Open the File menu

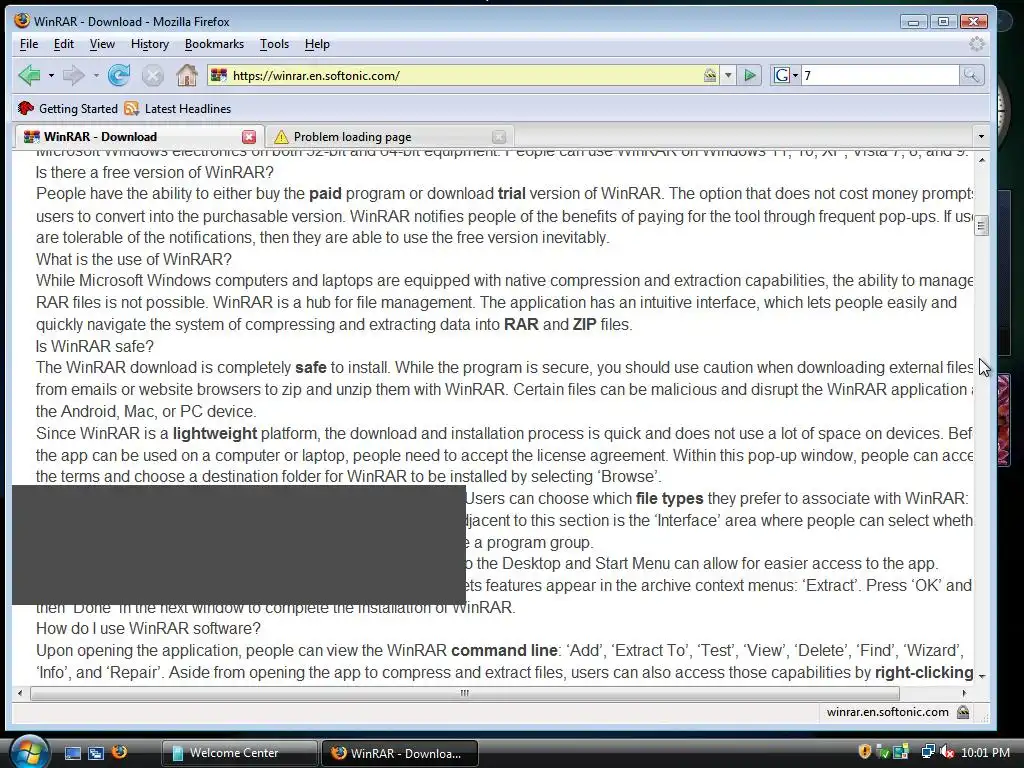29,44
